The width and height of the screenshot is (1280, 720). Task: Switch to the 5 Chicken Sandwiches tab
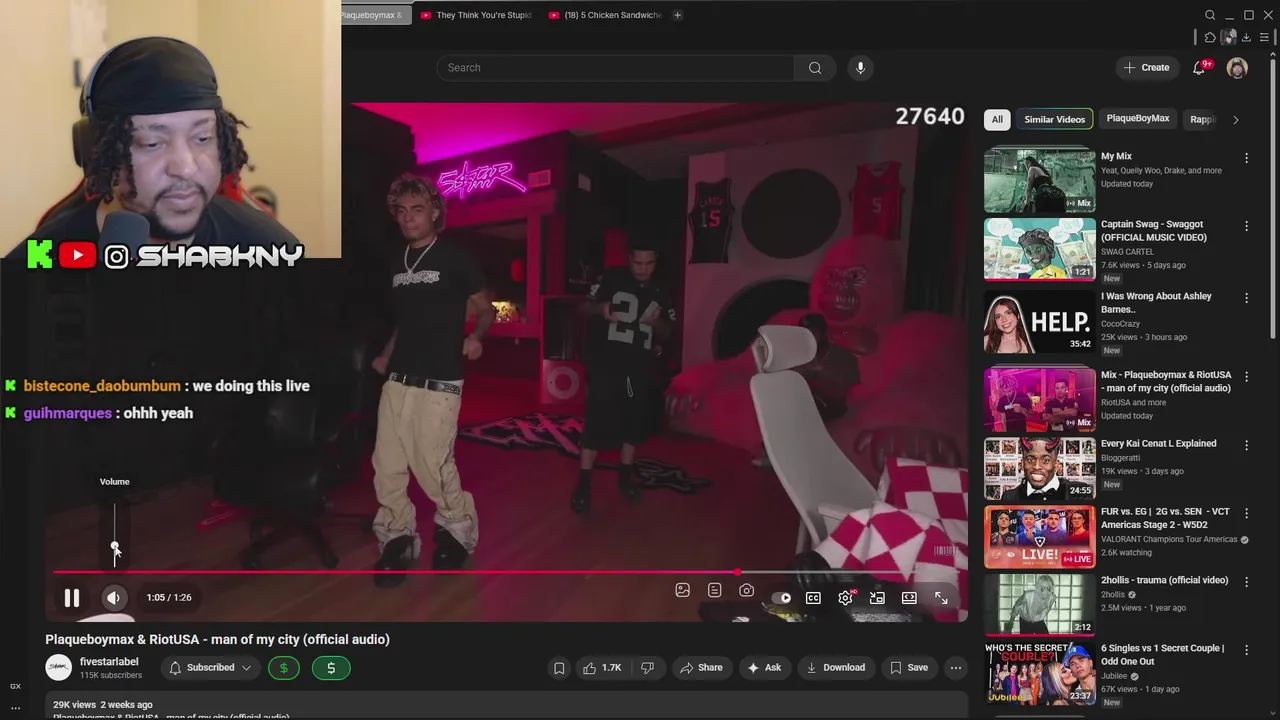click(x=606, y=15)
